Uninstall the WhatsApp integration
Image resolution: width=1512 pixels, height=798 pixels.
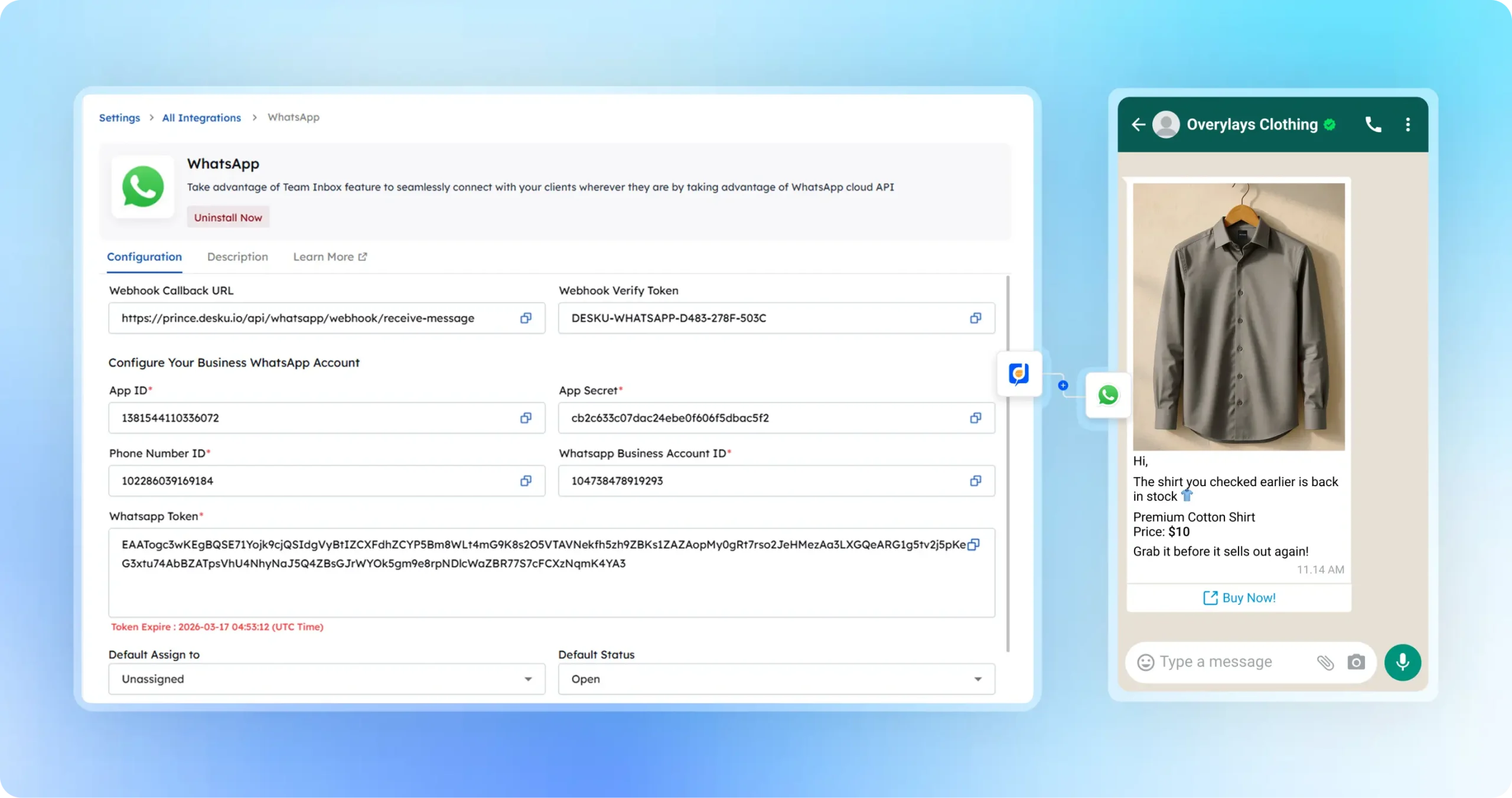click(228, 216)
